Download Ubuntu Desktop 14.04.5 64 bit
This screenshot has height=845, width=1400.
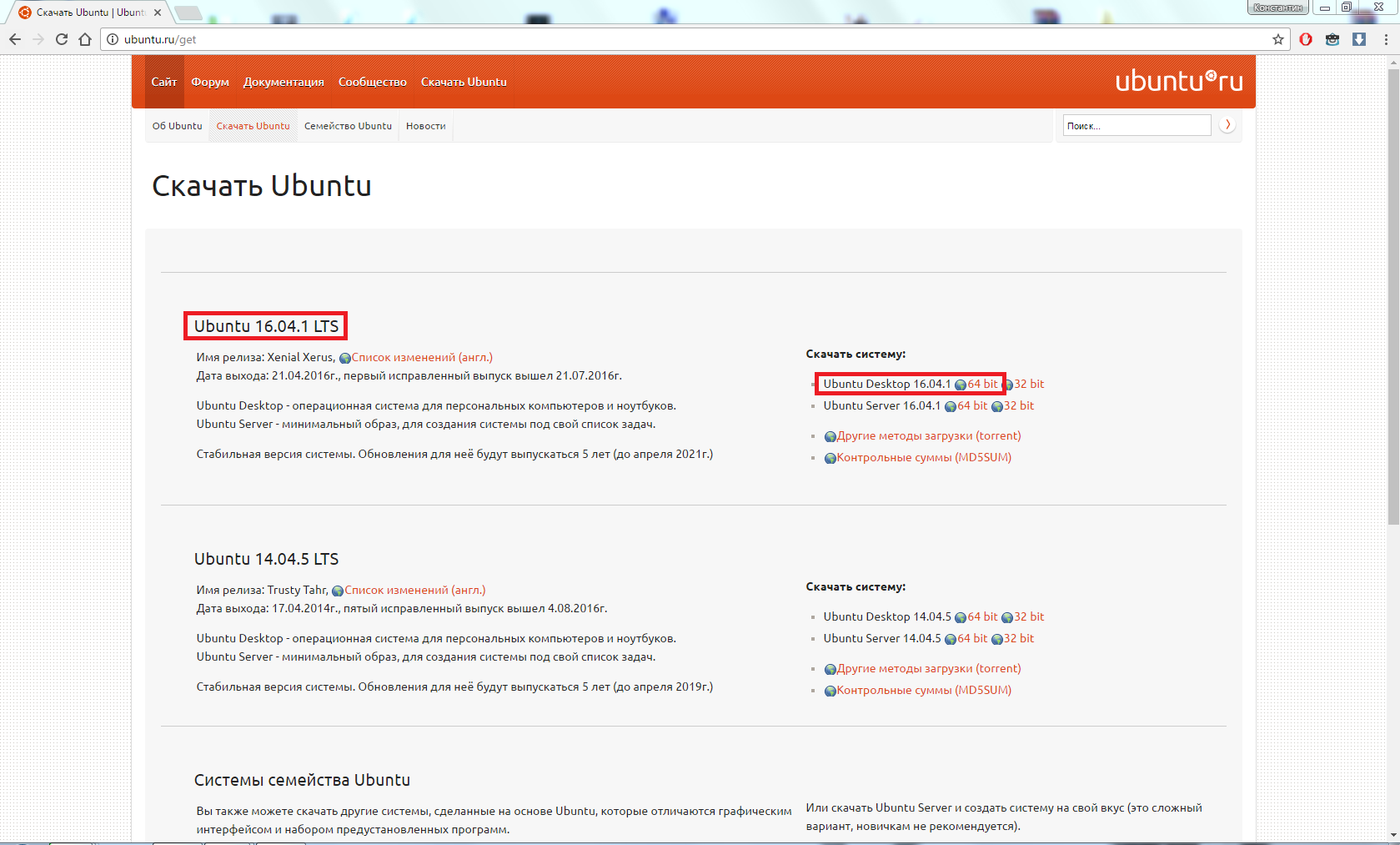981,616
